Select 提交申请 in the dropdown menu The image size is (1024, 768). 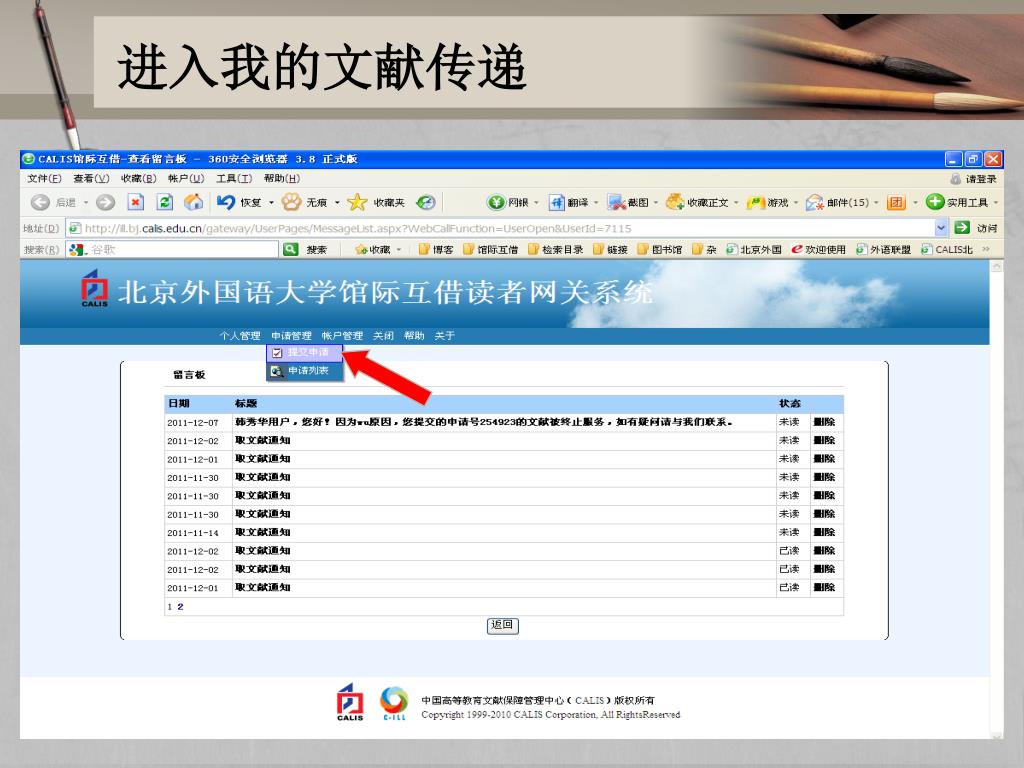304,353
